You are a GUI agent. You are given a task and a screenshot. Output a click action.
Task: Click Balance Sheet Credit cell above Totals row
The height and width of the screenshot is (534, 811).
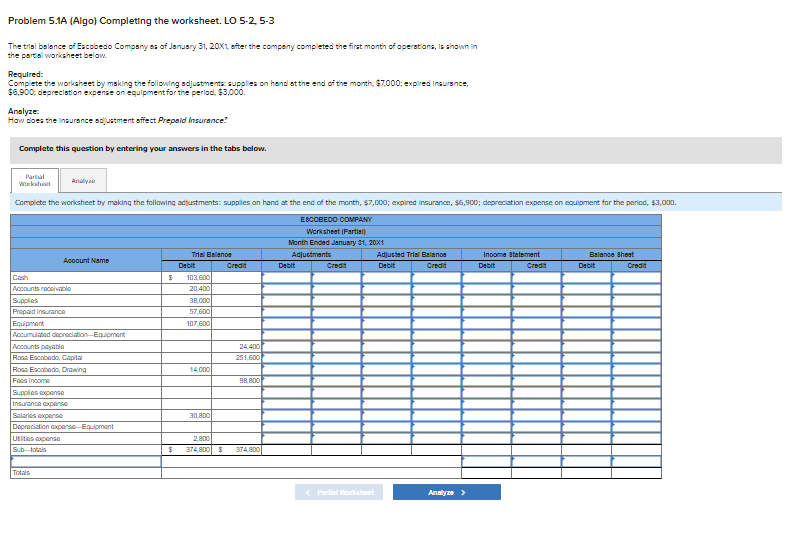[636, 461]
